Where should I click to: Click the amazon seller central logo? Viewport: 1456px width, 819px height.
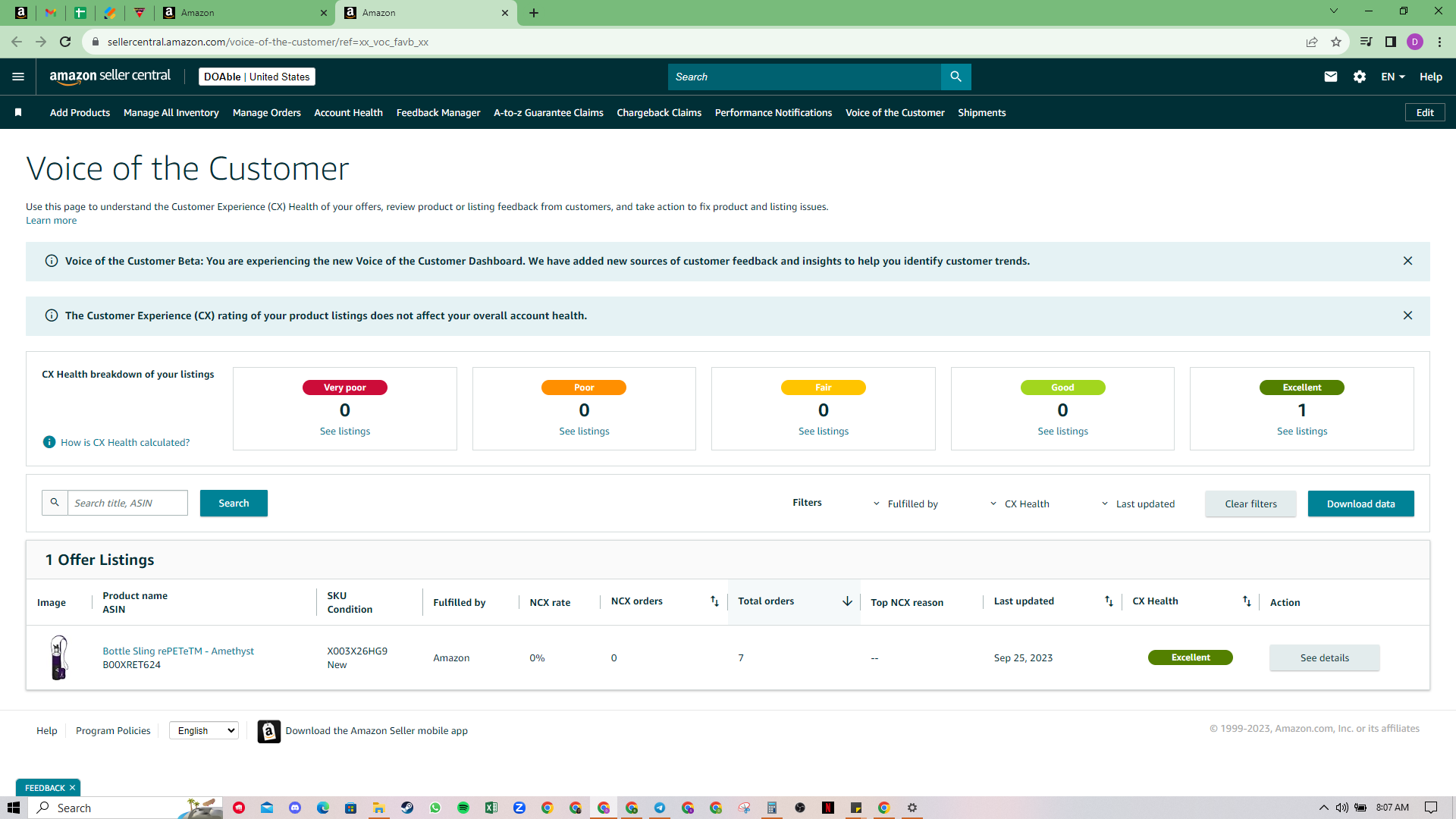(110, 77)
